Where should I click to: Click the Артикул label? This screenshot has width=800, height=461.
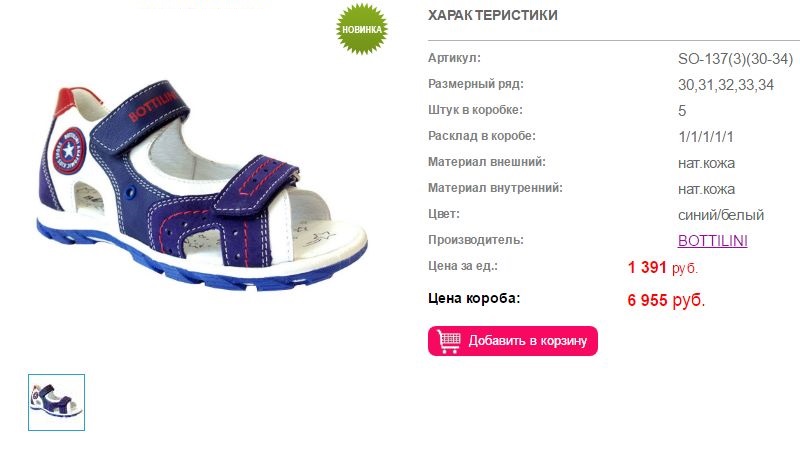pyautogui.click(x=454, y=58)
